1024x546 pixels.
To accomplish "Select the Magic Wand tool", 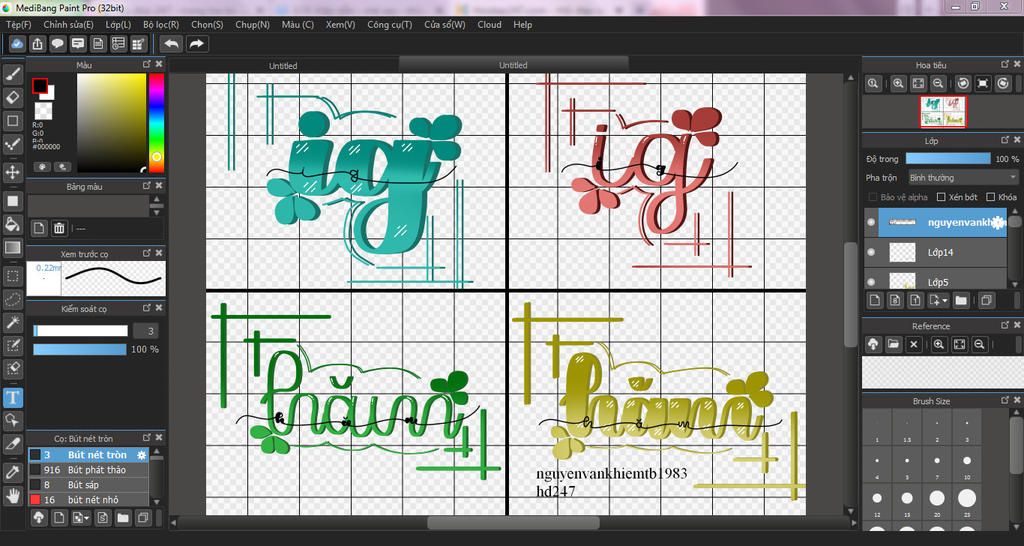I will (12, 322).
